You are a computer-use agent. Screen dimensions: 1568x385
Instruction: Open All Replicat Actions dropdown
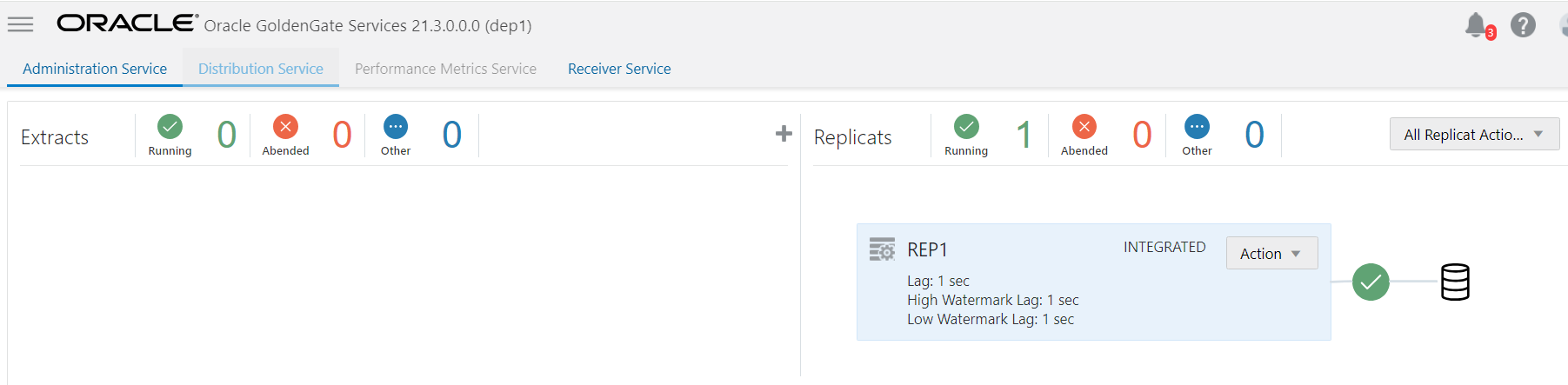[x=1474, y=134]
